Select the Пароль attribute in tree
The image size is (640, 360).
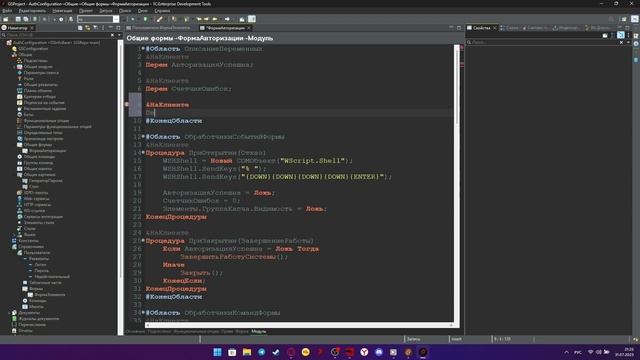pos(41,271)
